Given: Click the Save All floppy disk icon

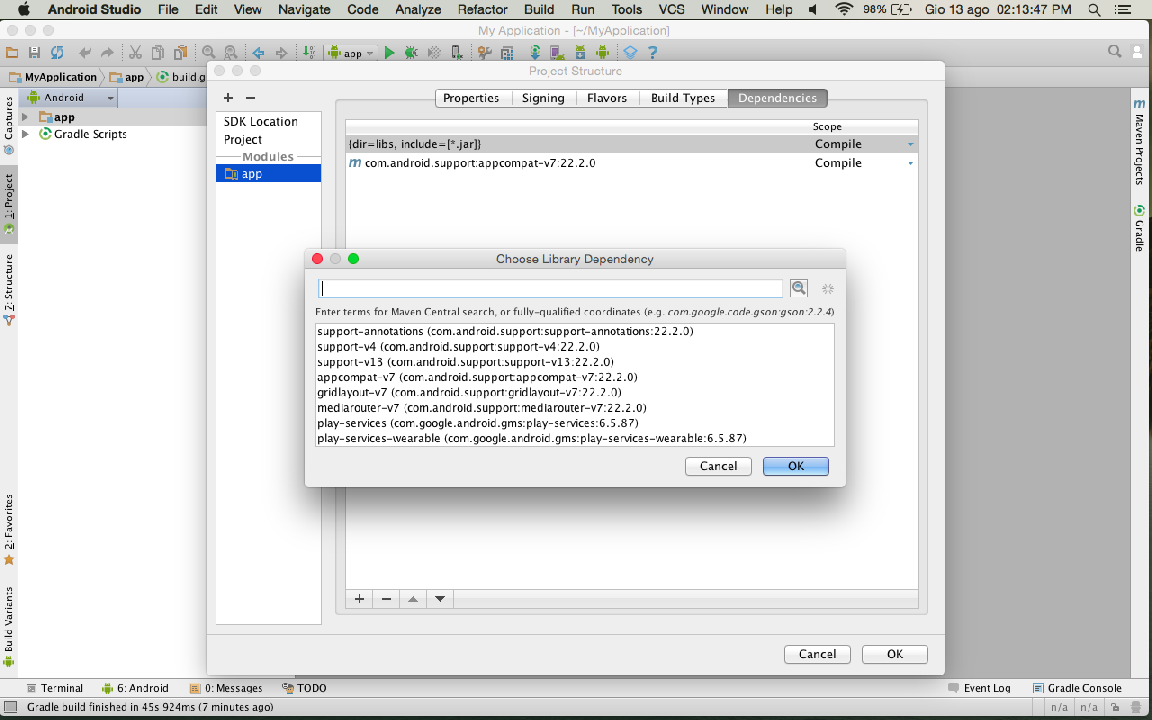Looking at the screenshot, I should coord(34,52).
